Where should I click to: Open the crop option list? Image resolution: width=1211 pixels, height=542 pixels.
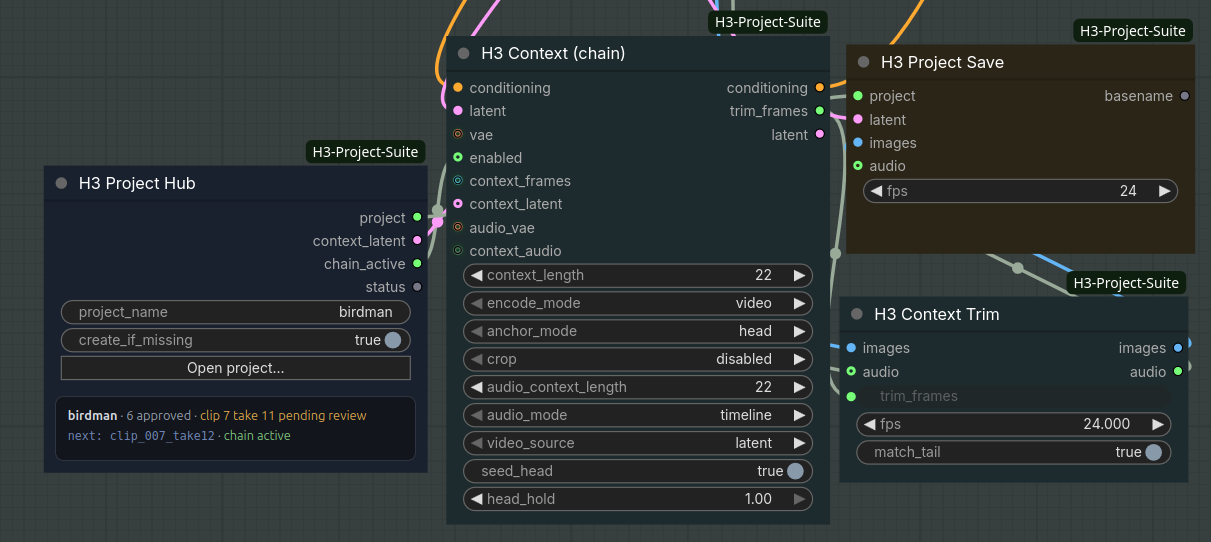coord(638,359)
